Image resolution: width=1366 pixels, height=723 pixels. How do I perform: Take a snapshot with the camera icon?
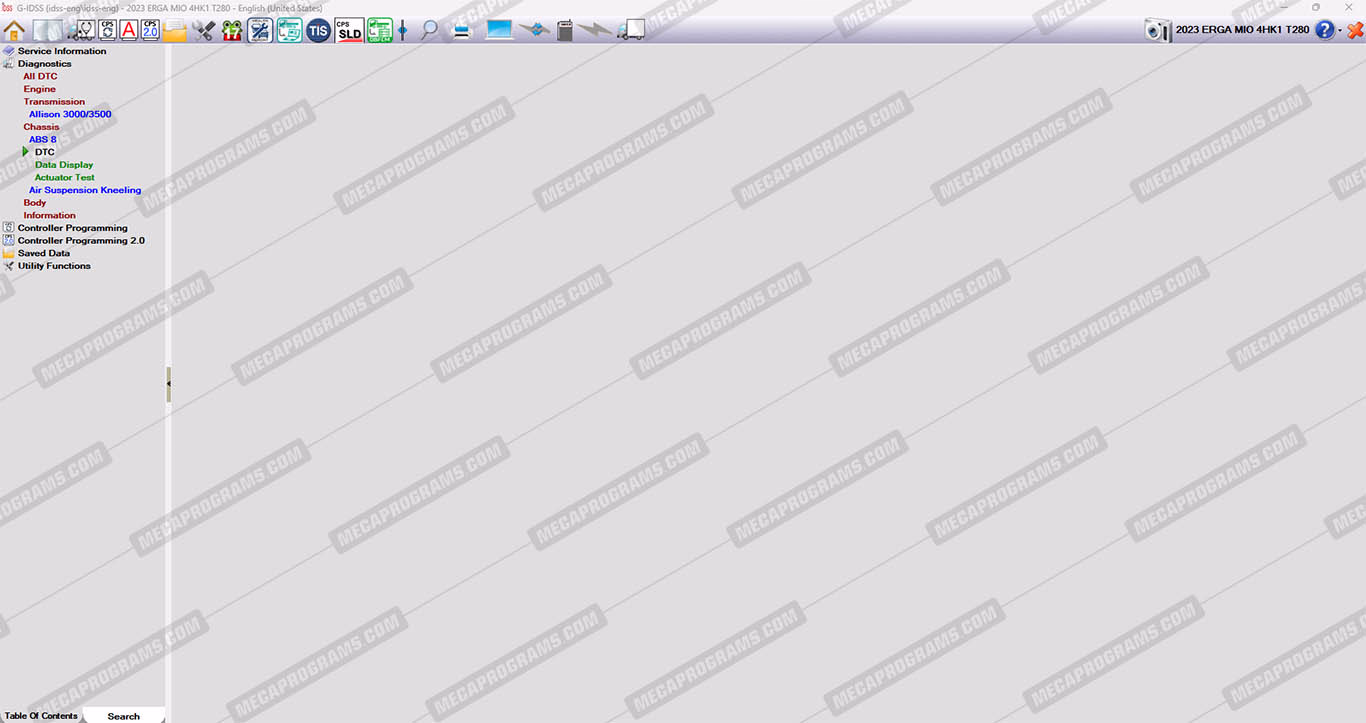pyautogui.click(x=1158, y=30)
